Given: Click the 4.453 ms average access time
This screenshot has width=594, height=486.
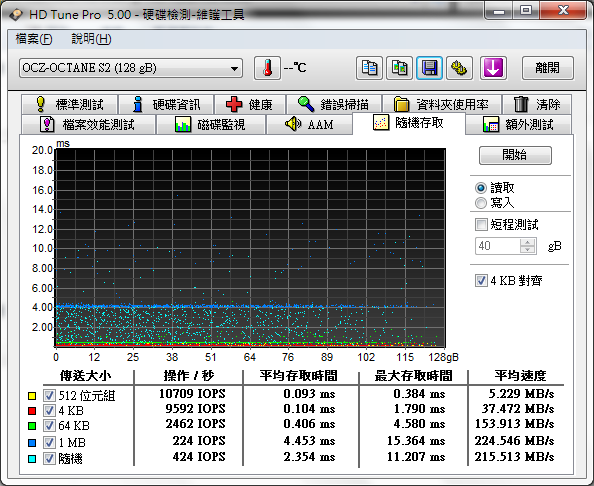Looking at the screenshot, I should 310,441.
